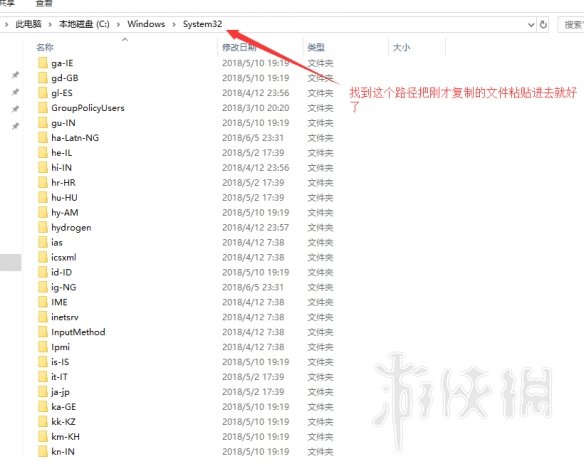Select the GroupPolicyUsers folder icon
The height and width of the screenshot is (464, 584).
pos(43,108)
